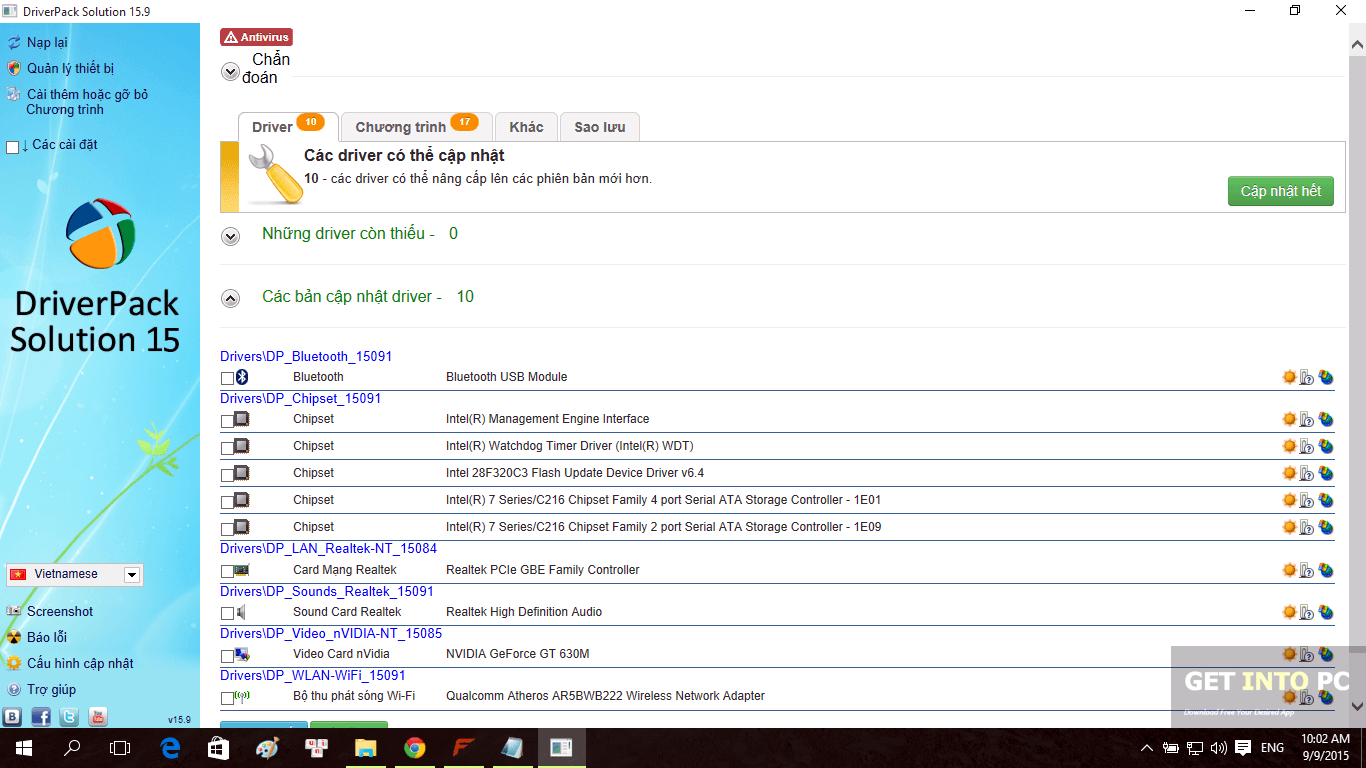
Task: Click device info icon for Realtek PCIe GBE Controller
Action: [1307, 570]
